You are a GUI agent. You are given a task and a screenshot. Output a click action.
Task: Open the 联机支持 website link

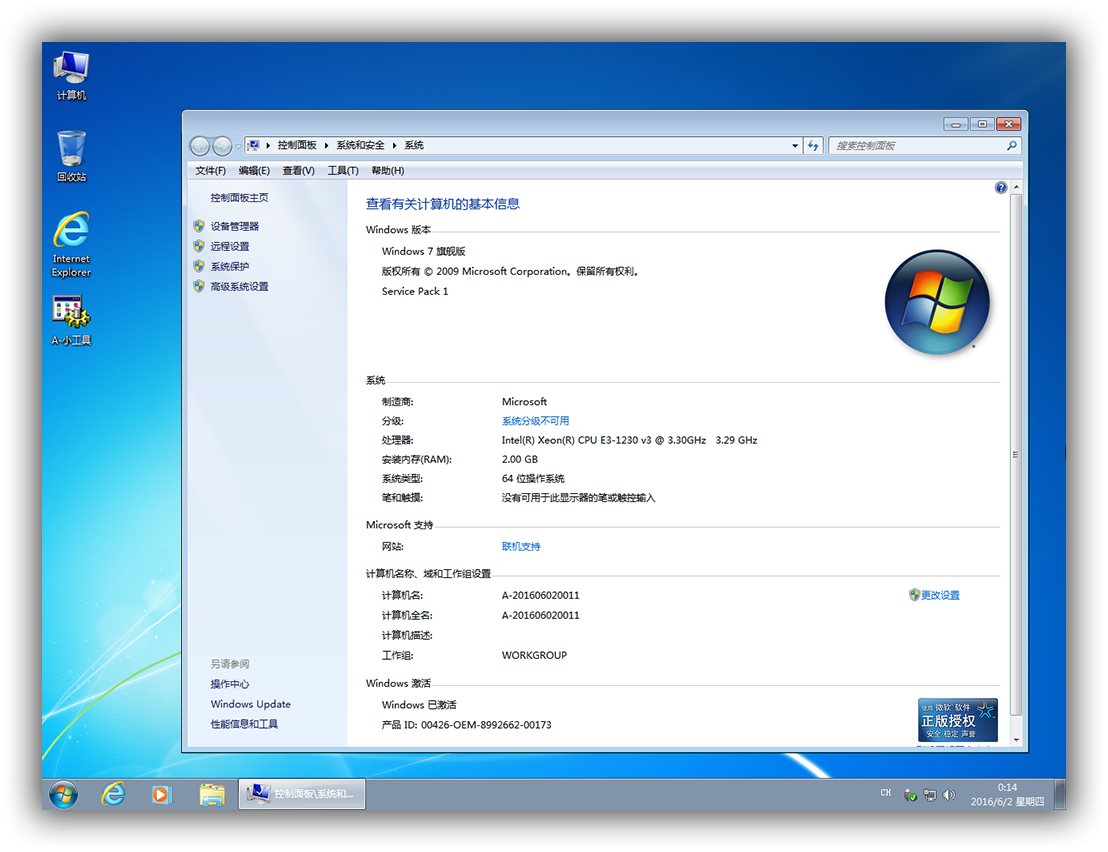click(x=521, y=546)
